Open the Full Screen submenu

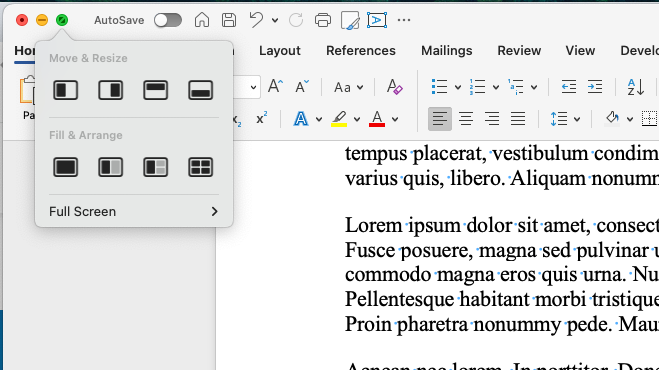click(x=134, y=211)
